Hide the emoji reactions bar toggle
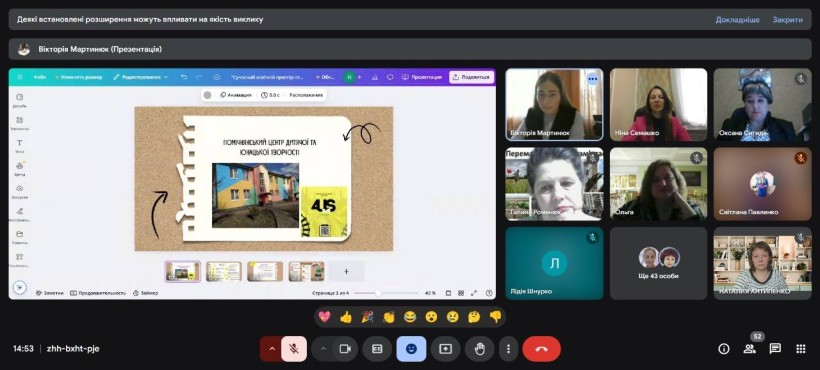This screenshot has height=370, width=820. click(x=411, y=349)
